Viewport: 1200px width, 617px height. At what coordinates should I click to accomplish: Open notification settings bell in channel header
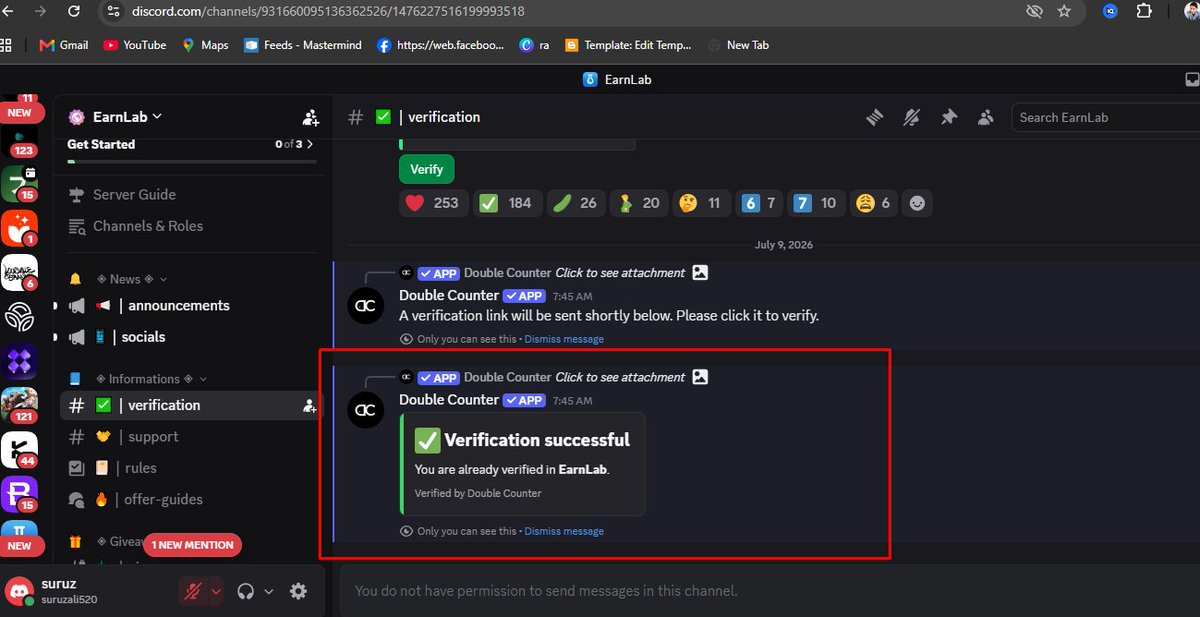pos(911,117)
